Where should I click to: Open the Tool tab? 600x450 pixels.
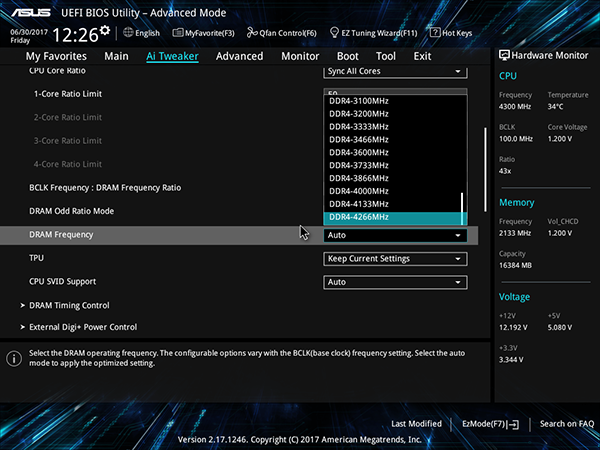tap(386, 56)
